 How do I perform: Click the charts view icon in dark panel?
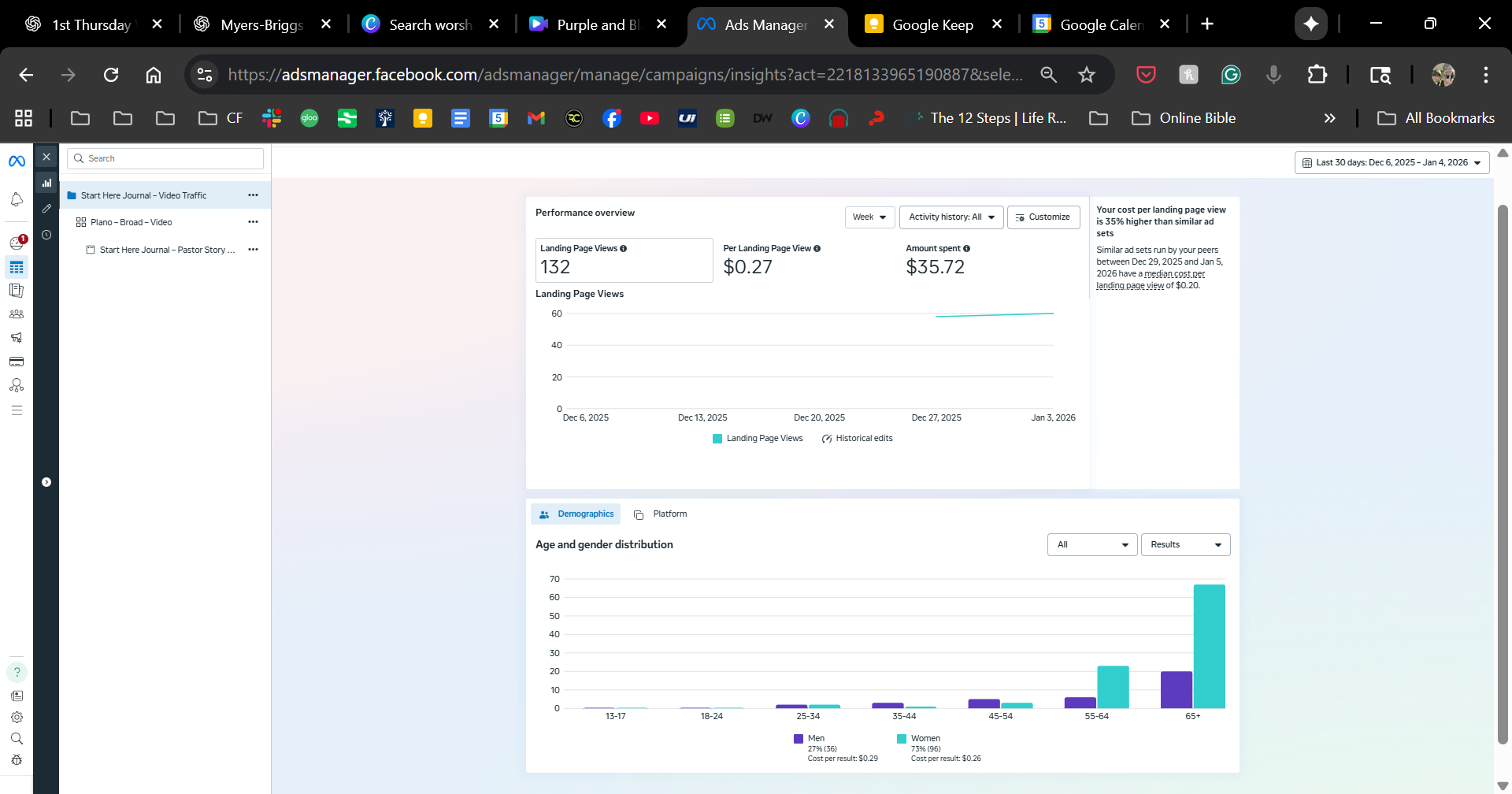[x=46, y=183]
